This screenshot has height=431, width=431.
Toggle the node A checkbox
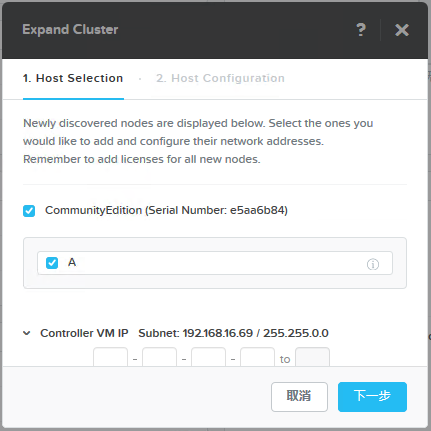tap(52, 263)
